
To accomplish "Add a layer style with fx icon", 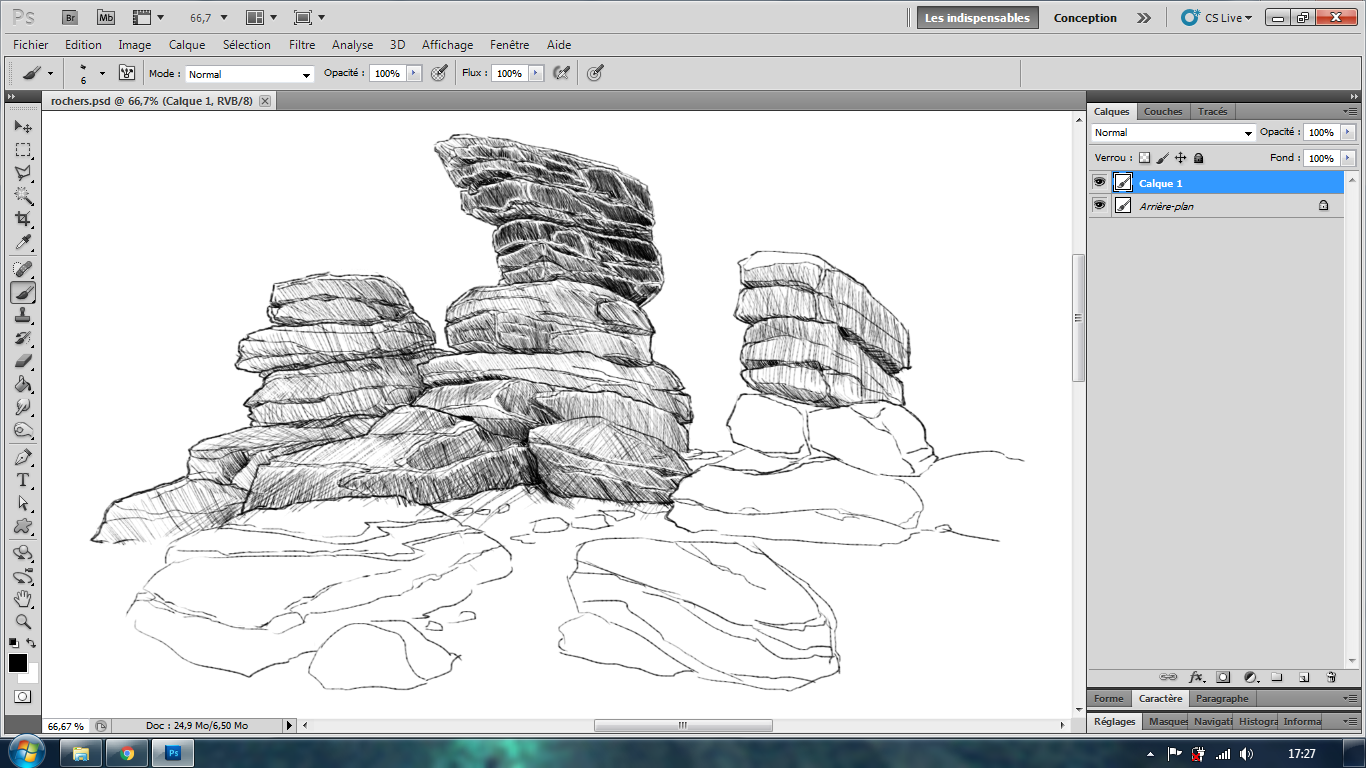I will 1196,677.
